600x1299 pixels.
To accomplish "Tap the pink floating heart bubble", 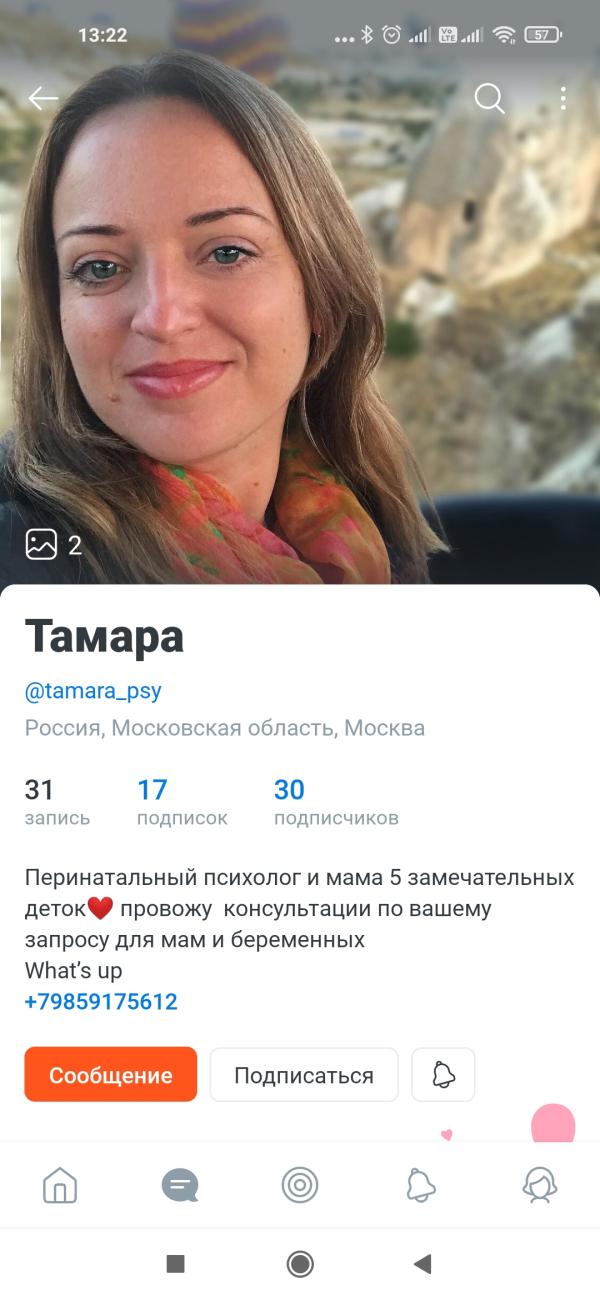I will click(x=553, y=1124).
